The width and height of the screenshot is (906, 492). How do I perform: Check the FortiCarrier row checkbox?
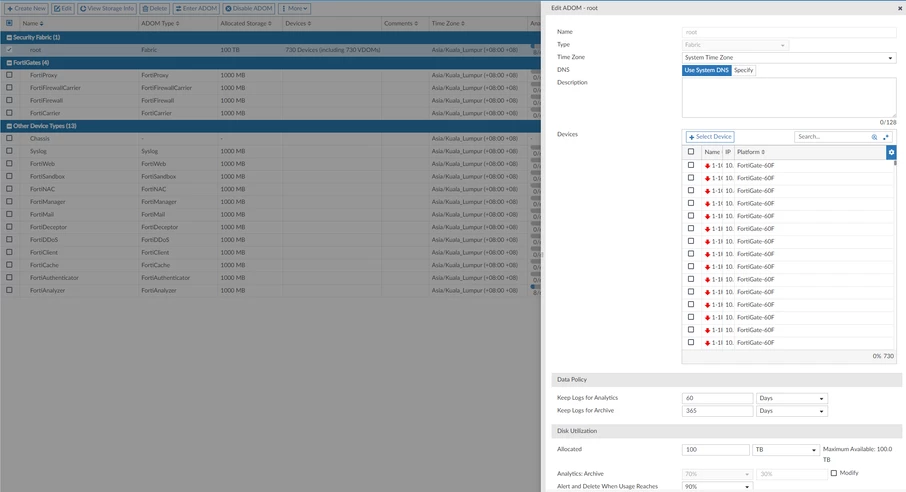coord(9,113)
